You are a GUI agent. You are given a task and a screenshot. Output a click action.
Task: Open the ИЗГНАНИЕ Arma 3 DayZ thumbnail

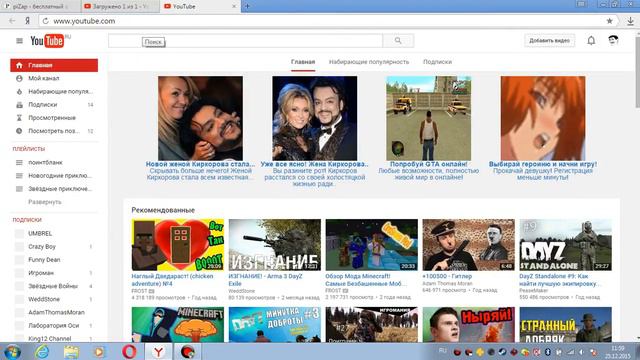[x=275, y=245]
